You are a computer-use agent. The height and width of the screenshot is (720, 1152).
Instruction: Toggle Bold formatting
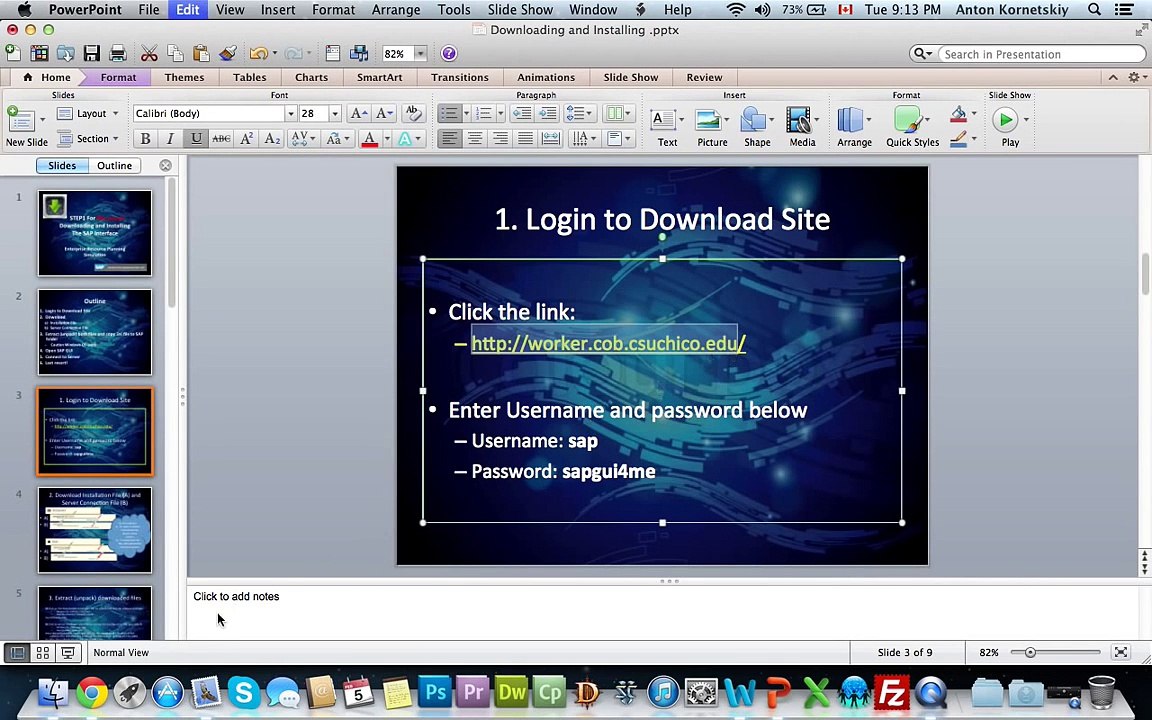coord(145,138)
